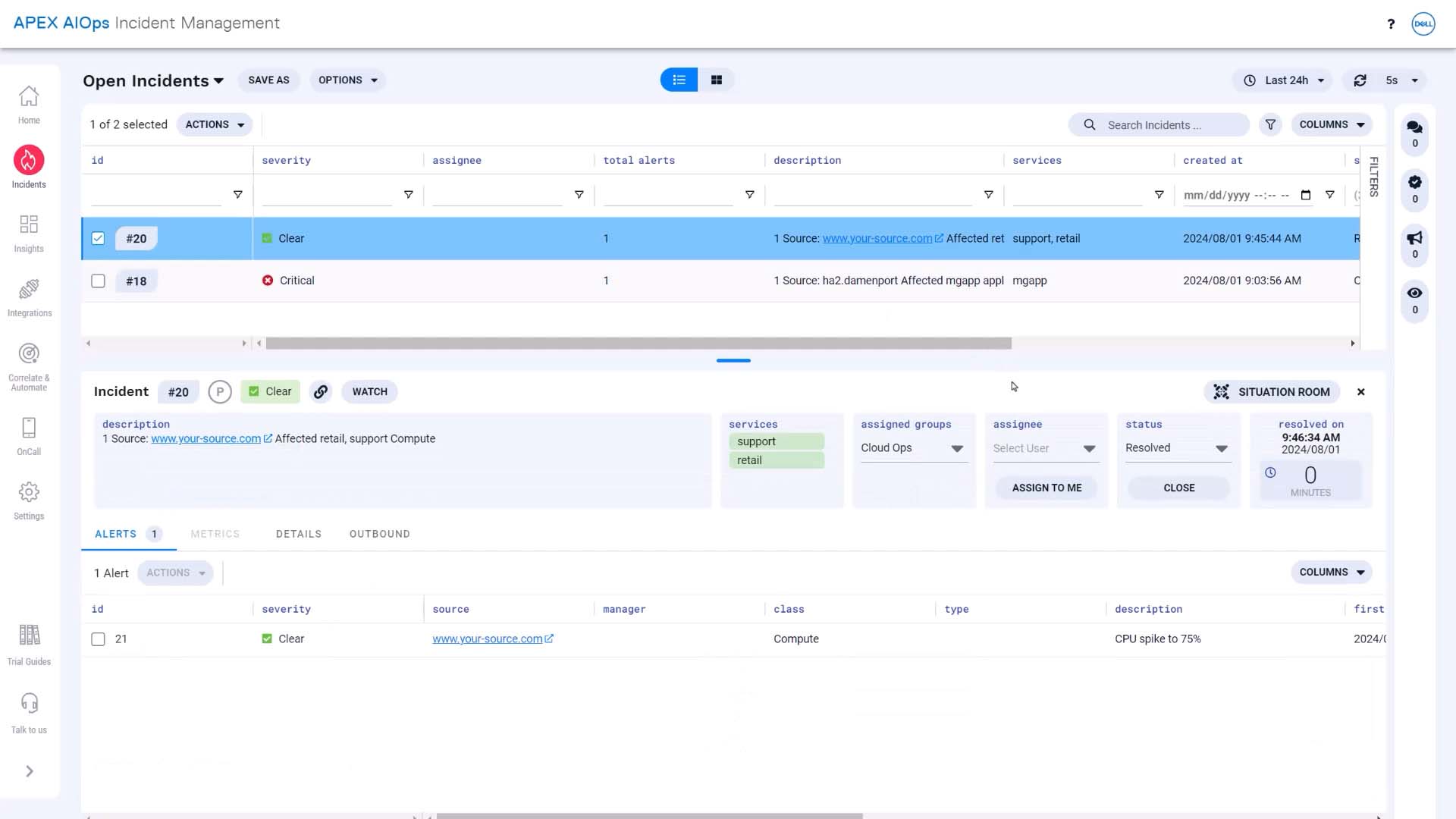Click filter icon under services column
Screen dimensions: 1456x819
pos(1159,195)
